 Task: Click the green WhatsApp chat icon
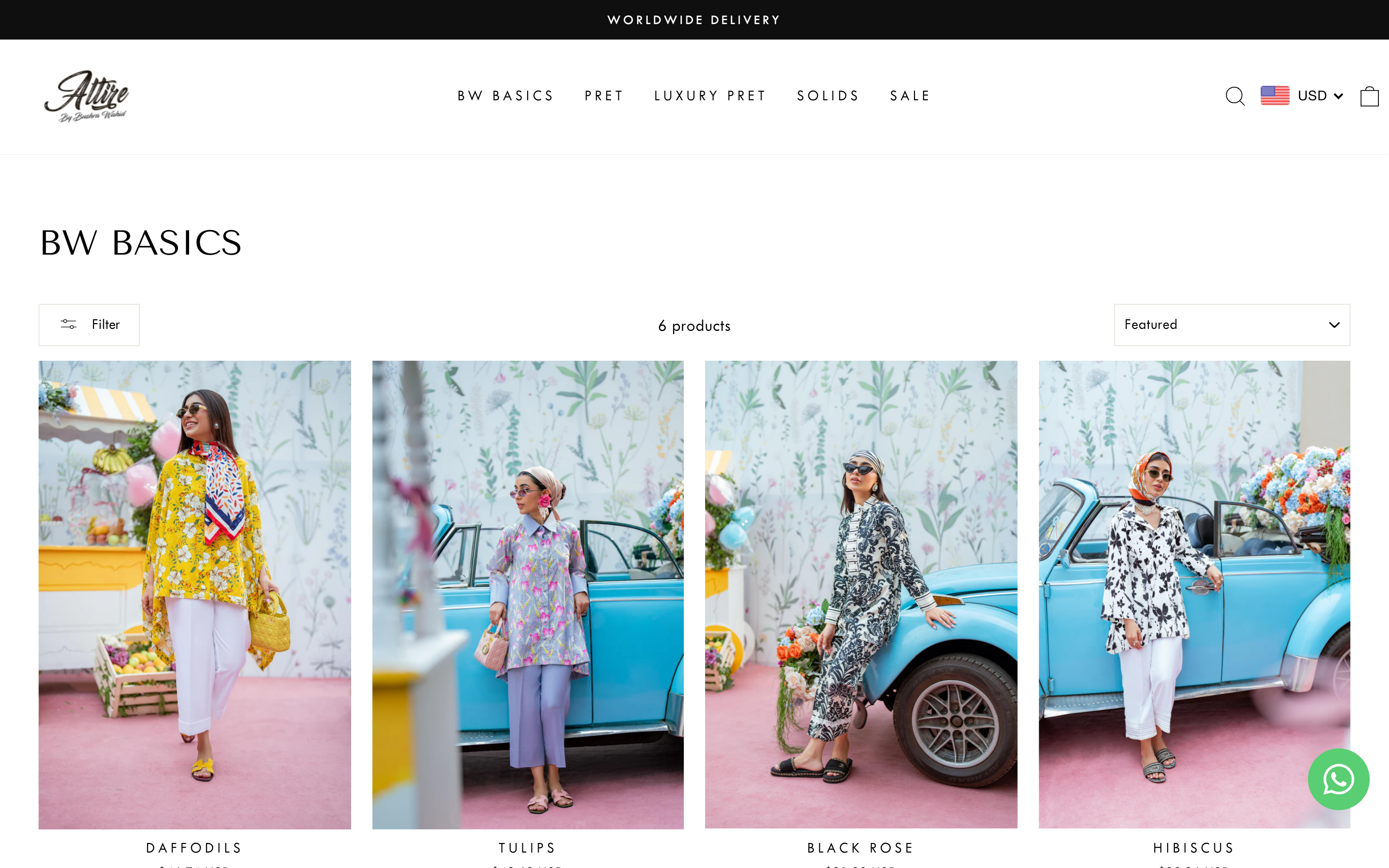click(x=1338, y=779)
